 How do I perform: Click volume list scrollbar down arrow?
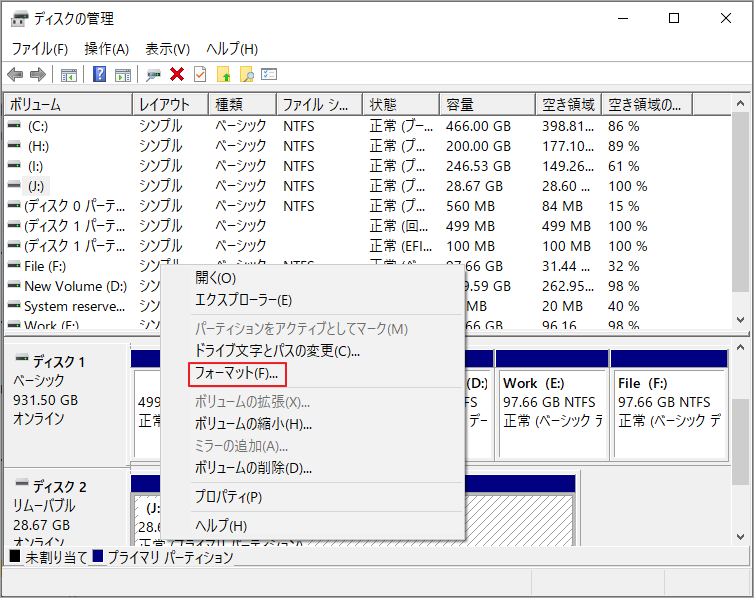point(741,320)
